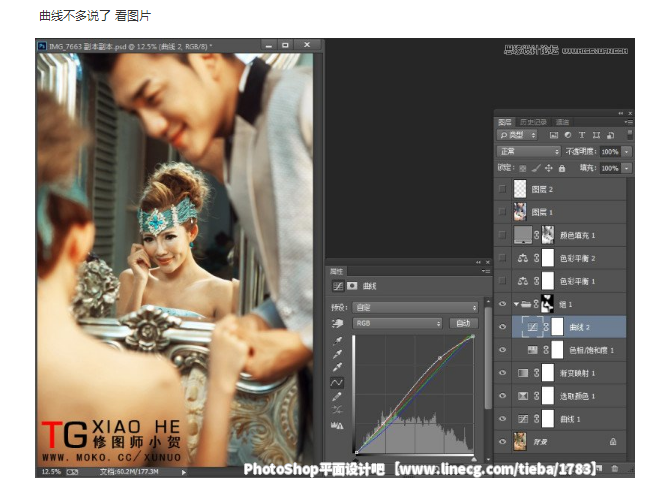Select the black point eyedropper in Curves

pyautogui.click(x=338, y=341)
